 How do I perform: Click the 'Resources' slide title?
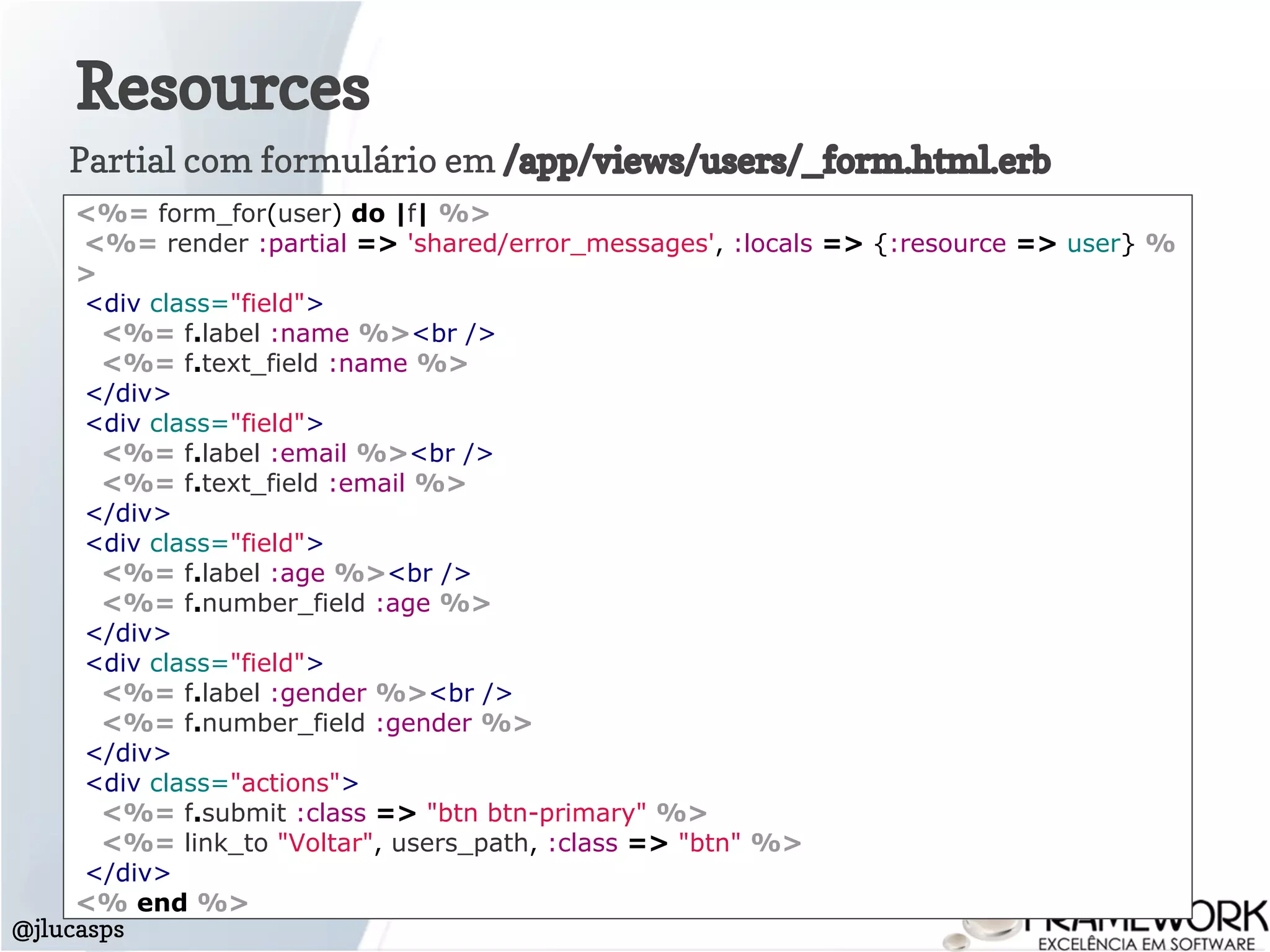pyautogui.click(x=223, y=87)
